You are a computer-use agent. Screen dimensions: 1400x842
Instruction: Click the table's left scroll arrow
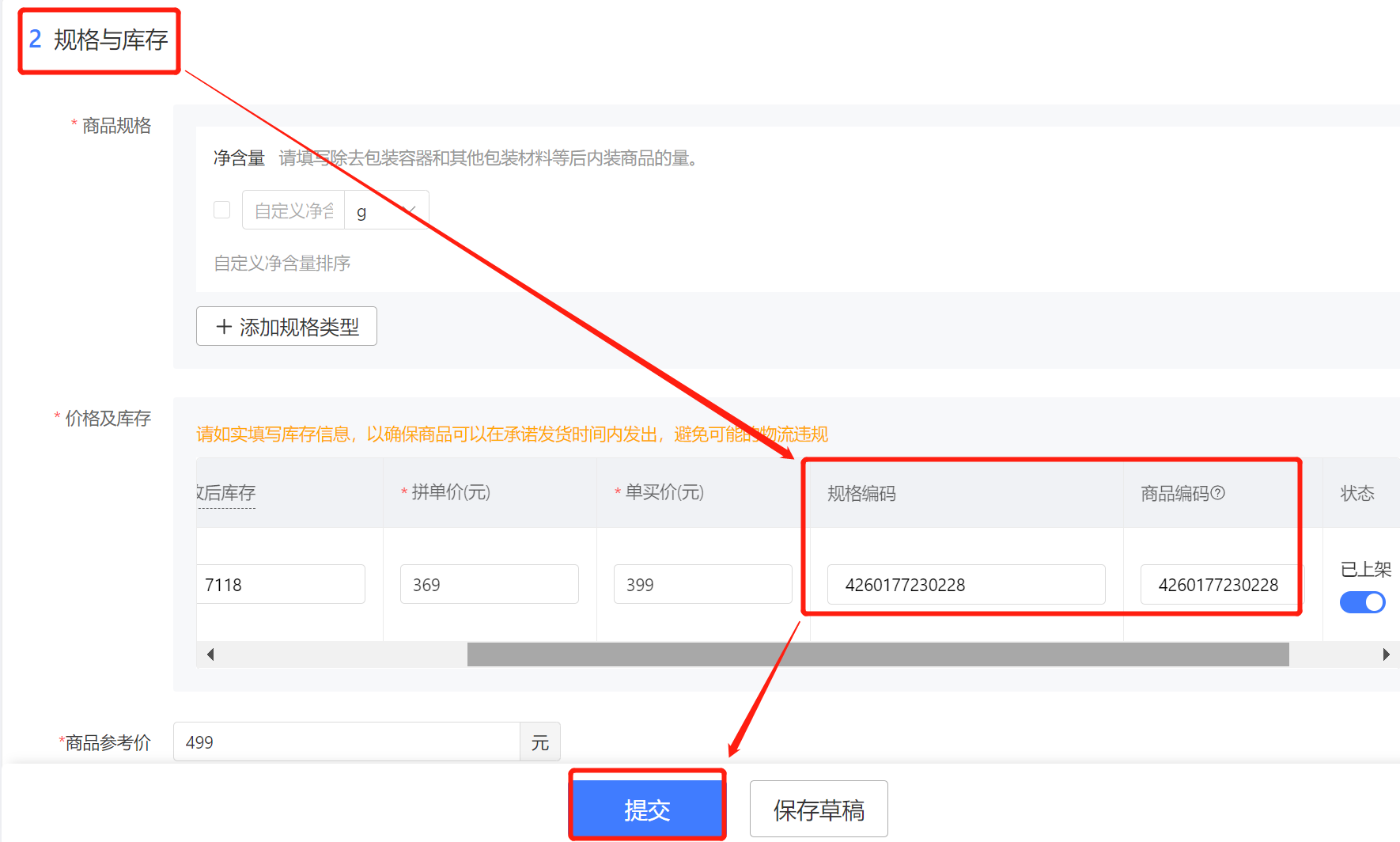click(x=210, y=654)
